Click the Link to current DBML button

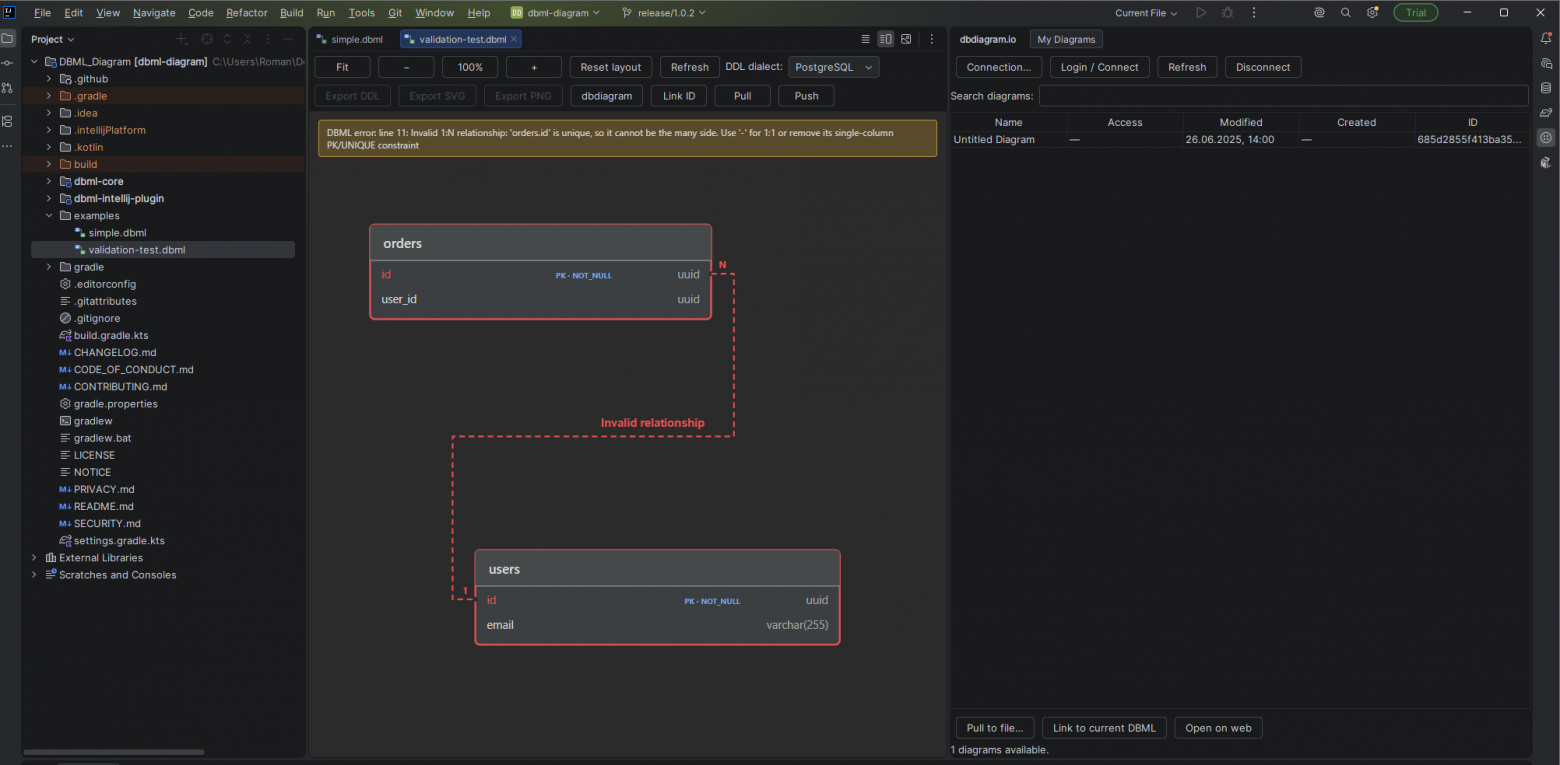(x=1104, y=728)
